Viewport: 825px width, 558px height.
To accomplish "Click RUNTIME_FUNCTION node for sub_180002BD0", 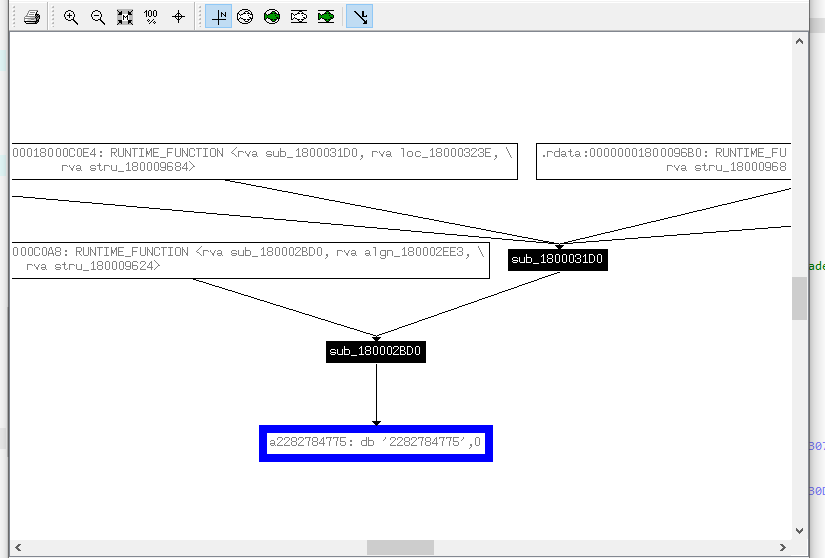I will click(249, 259).
